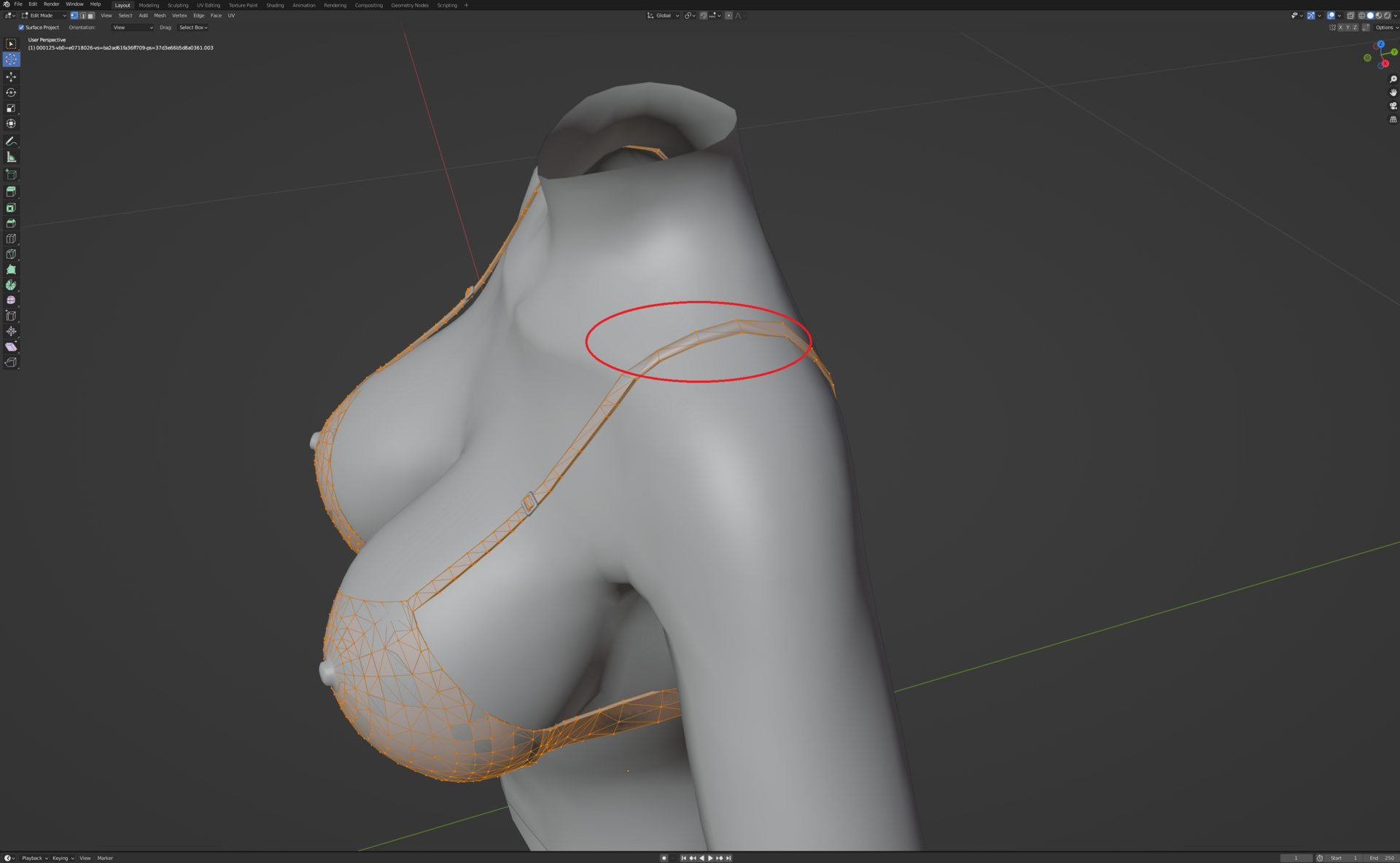Viewport: 1400px width, 863px height.
Task: Select the Knife tool
Action: tap(11, 254)
